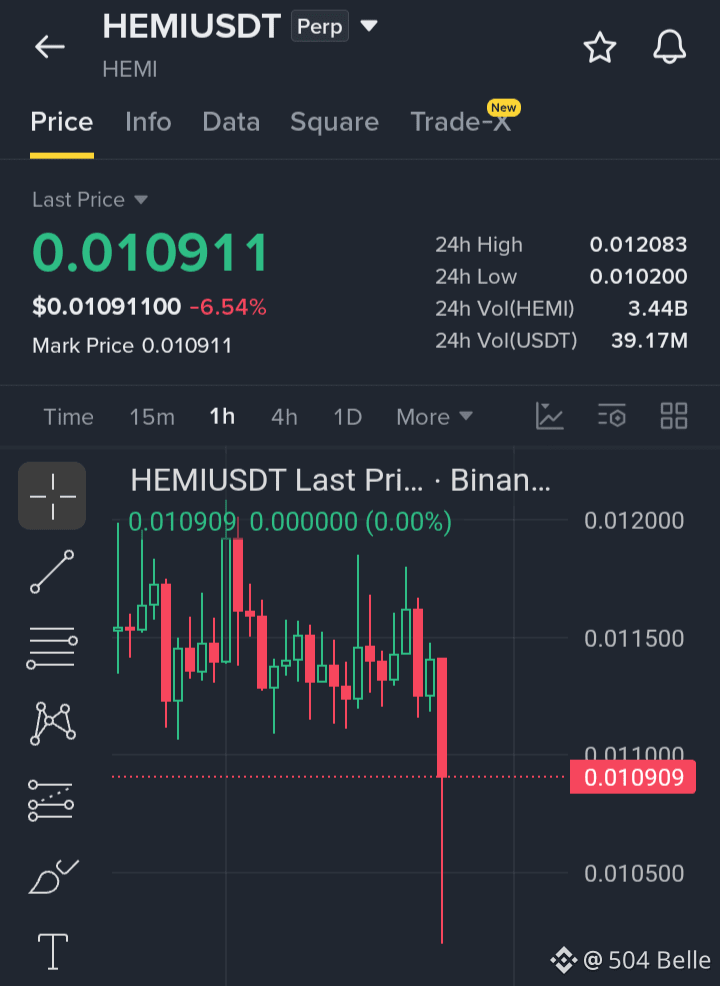Screen dimensions: 720x986
Task: Select the position projection tool
Action: 51,800
